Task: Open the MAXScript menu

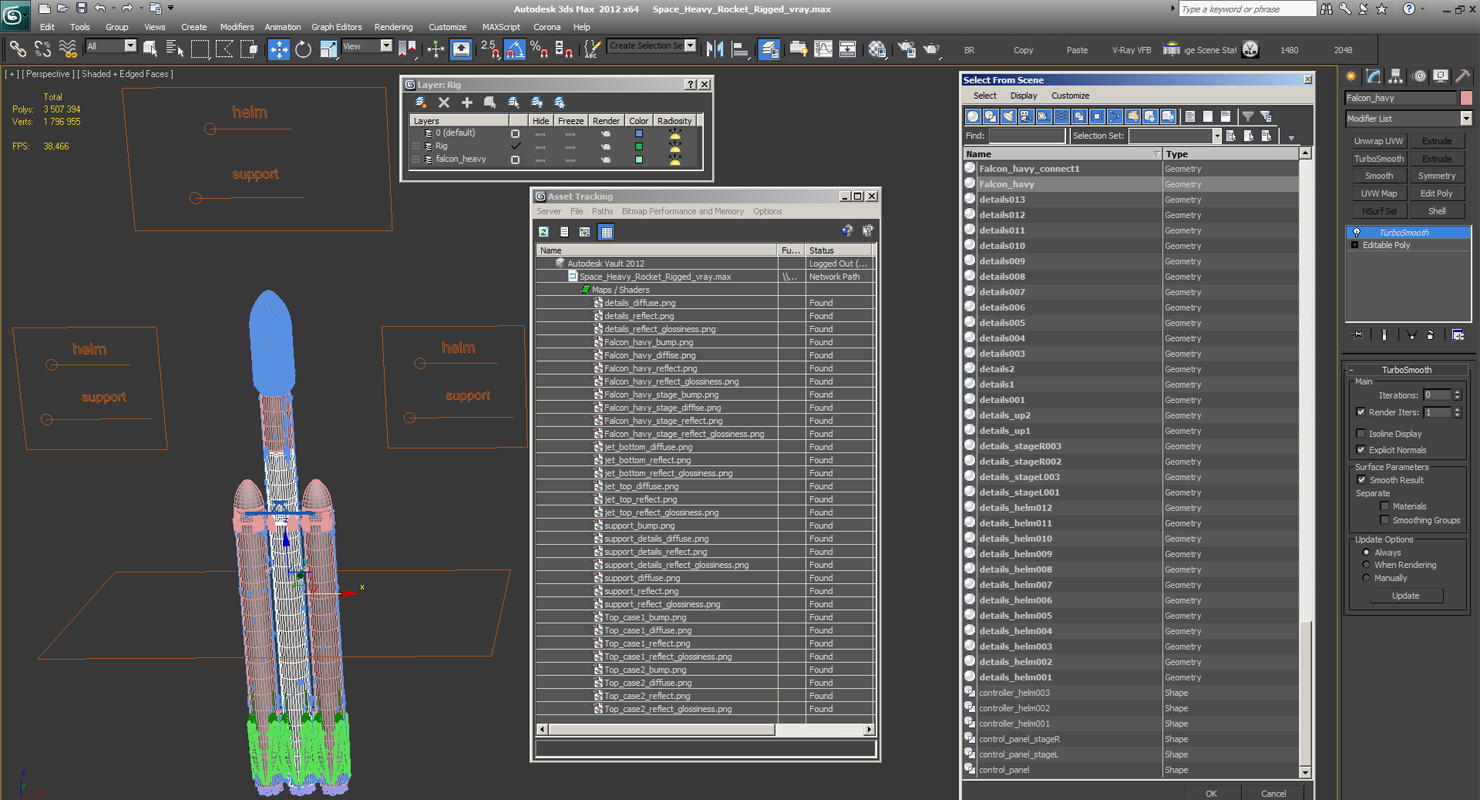Action: [x=501, y=27]
